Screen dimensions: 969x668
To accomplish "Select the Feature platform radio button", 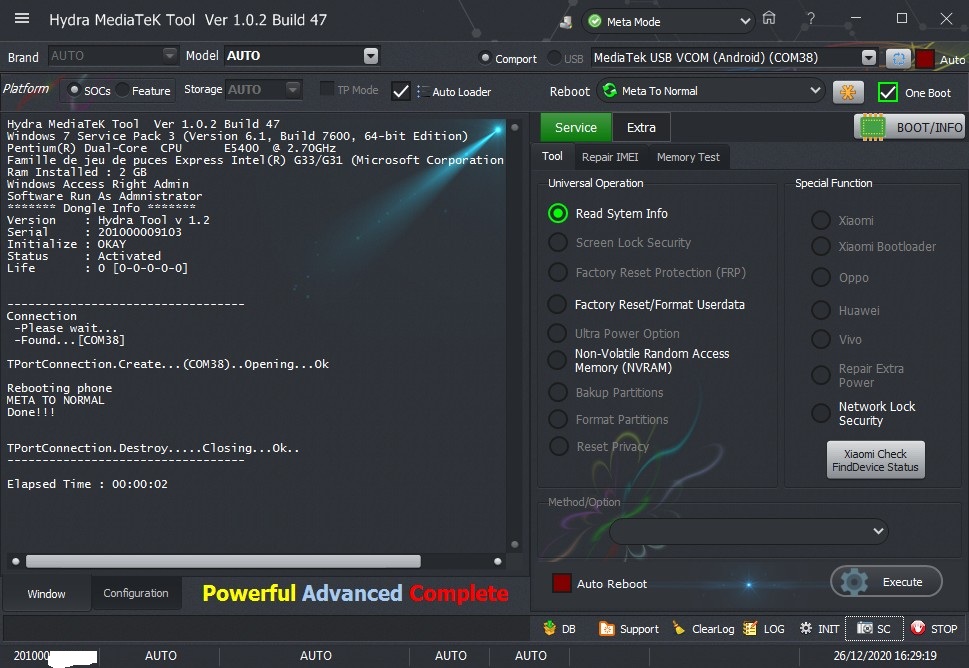I will pyautogui.click(x=122, y=90).
